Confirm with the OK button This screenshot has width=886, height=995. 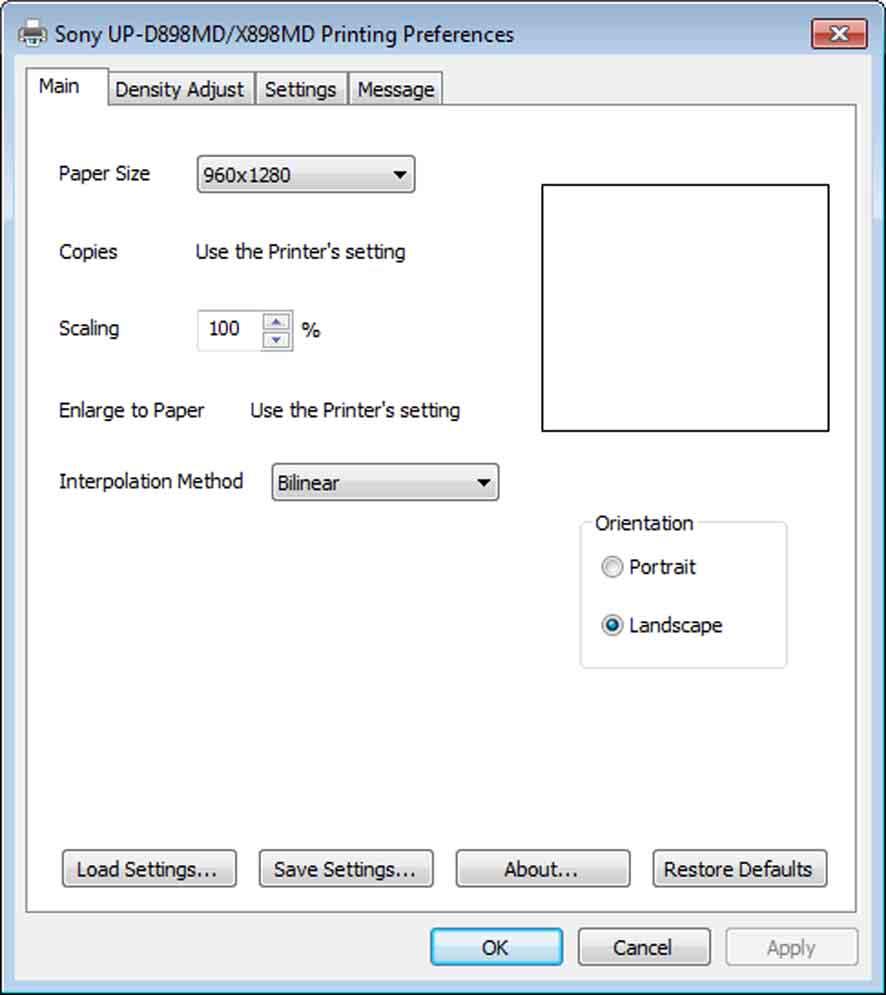pyautogui.click(x=496, y=947)
